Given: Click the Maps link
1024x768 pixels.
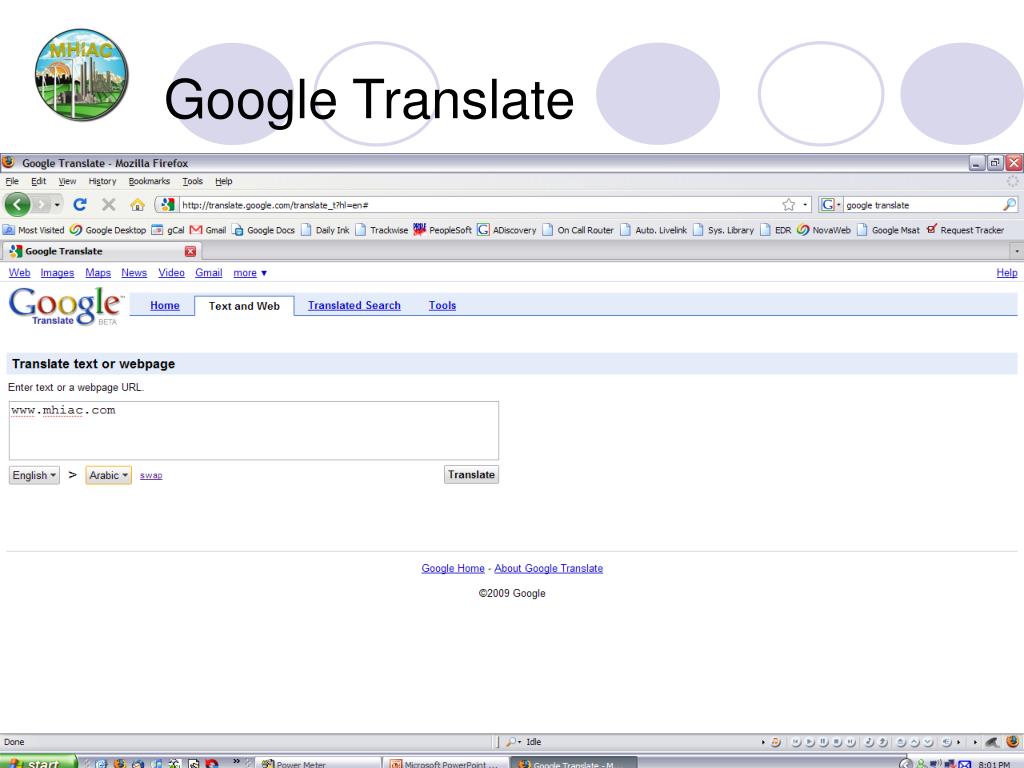Looking at the screenshot, I should pyautogui.click(x=98, y=272).
